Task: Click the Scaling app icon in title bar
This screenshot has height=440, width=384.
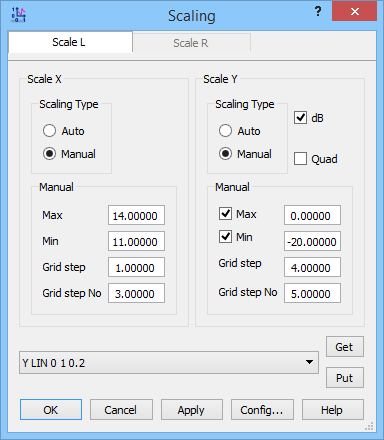Action: (19, 15)
